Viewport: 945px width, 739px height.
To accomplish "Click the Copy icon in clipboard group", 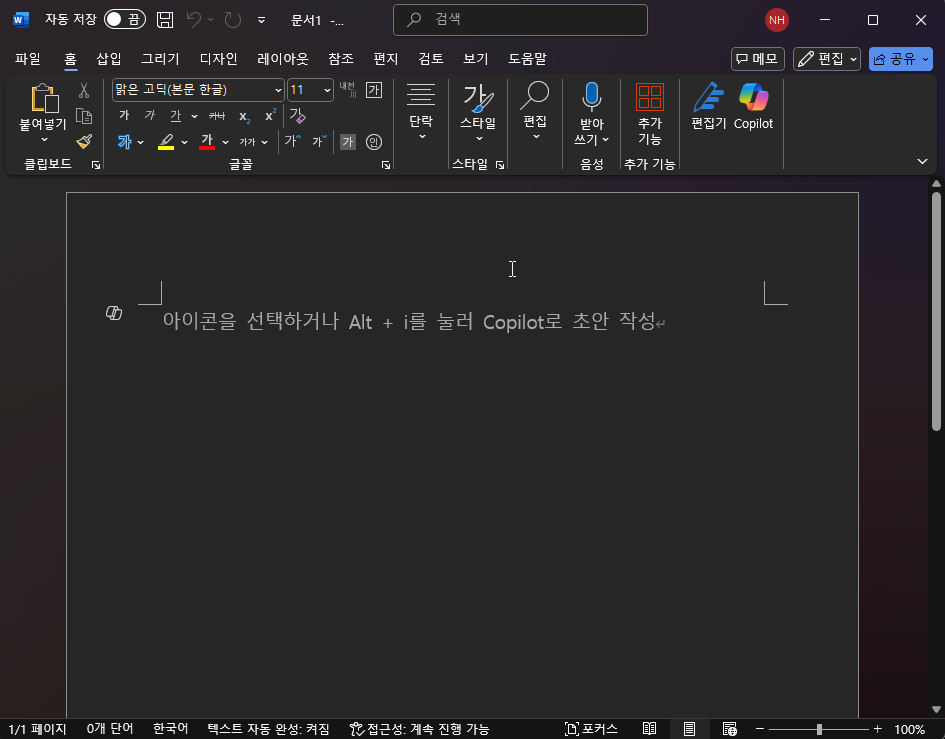I will click(84, 116).
